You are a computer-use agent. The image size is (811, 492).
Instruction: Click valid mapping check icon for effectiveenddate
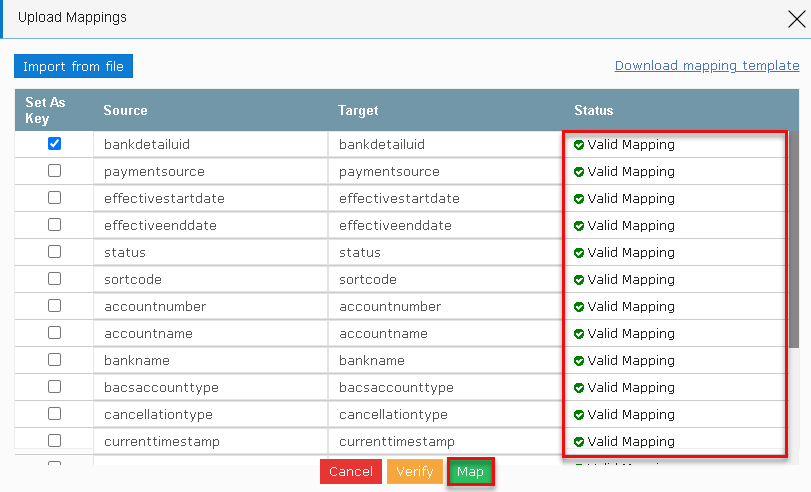[x=579, y=226]
